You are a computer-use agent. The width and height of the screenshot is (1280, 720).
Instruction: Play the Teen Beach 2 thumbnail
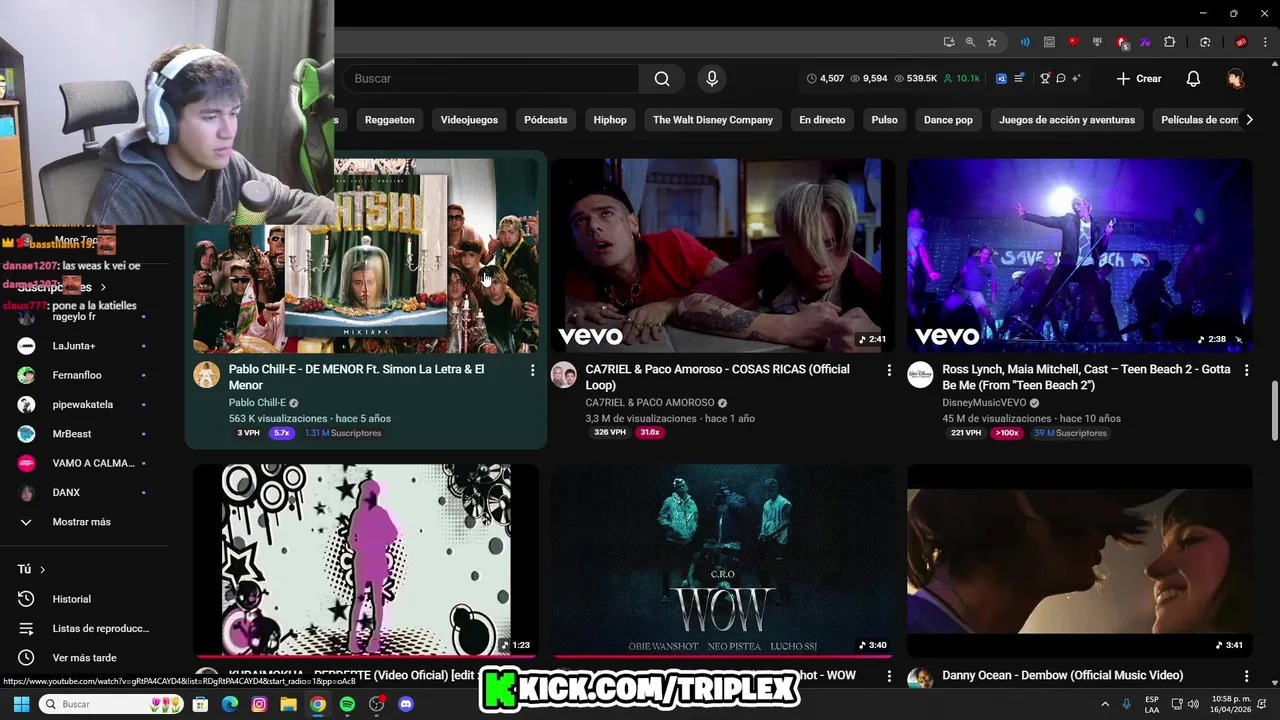click(1080, 255)
